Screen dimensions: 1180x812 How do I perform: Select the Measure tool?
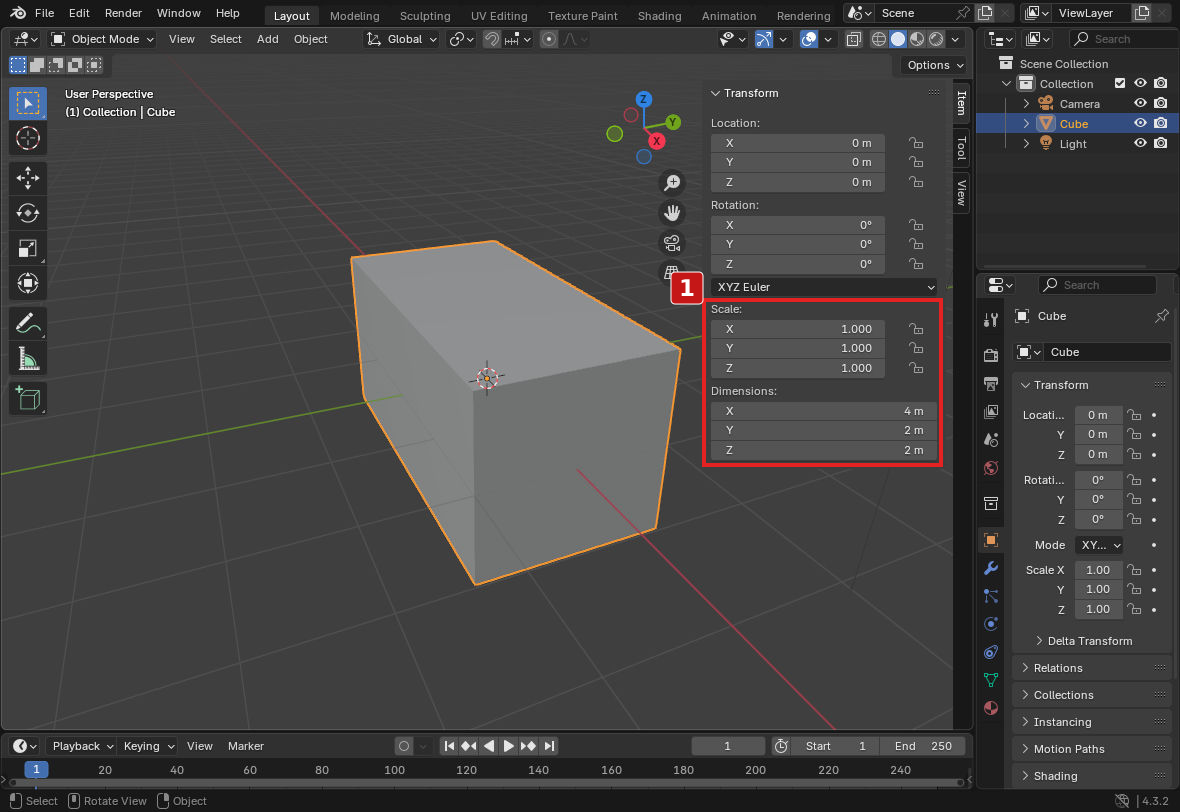point(28,359)
